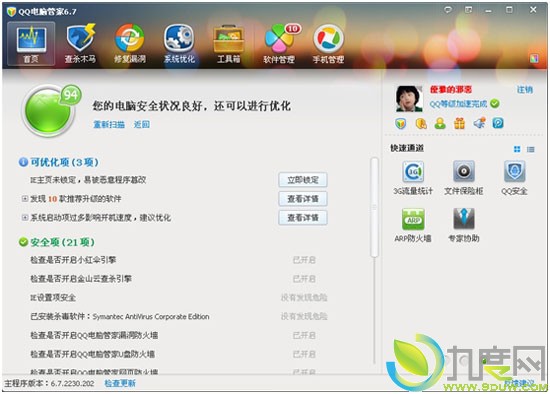Click the IE主页未锁定 warning text
This screenshot has height=394, width=550.
pos(88,180)
